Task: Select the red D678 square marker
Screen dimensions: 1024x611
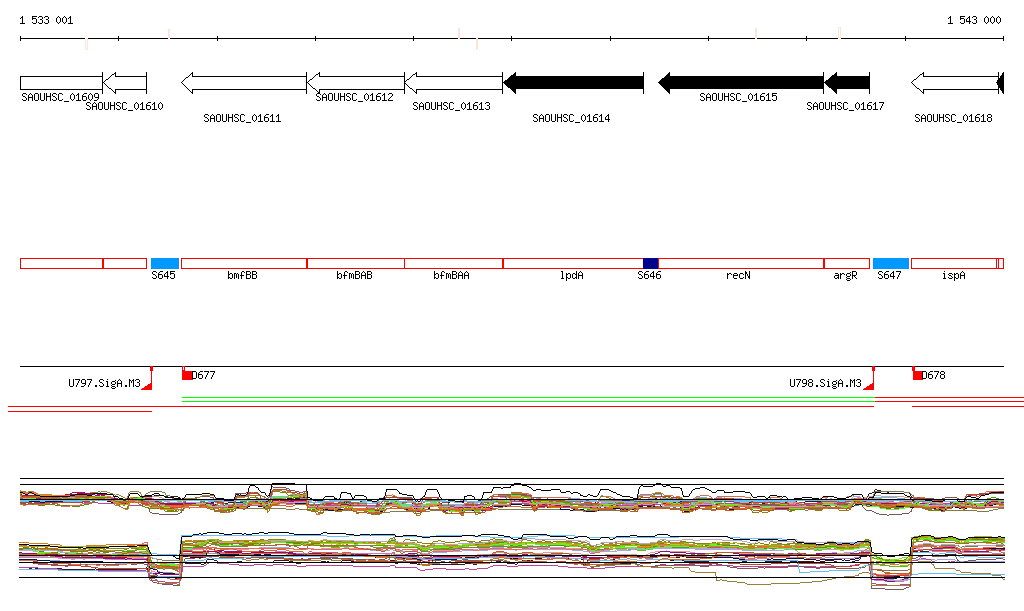Action: click(918, 375)
